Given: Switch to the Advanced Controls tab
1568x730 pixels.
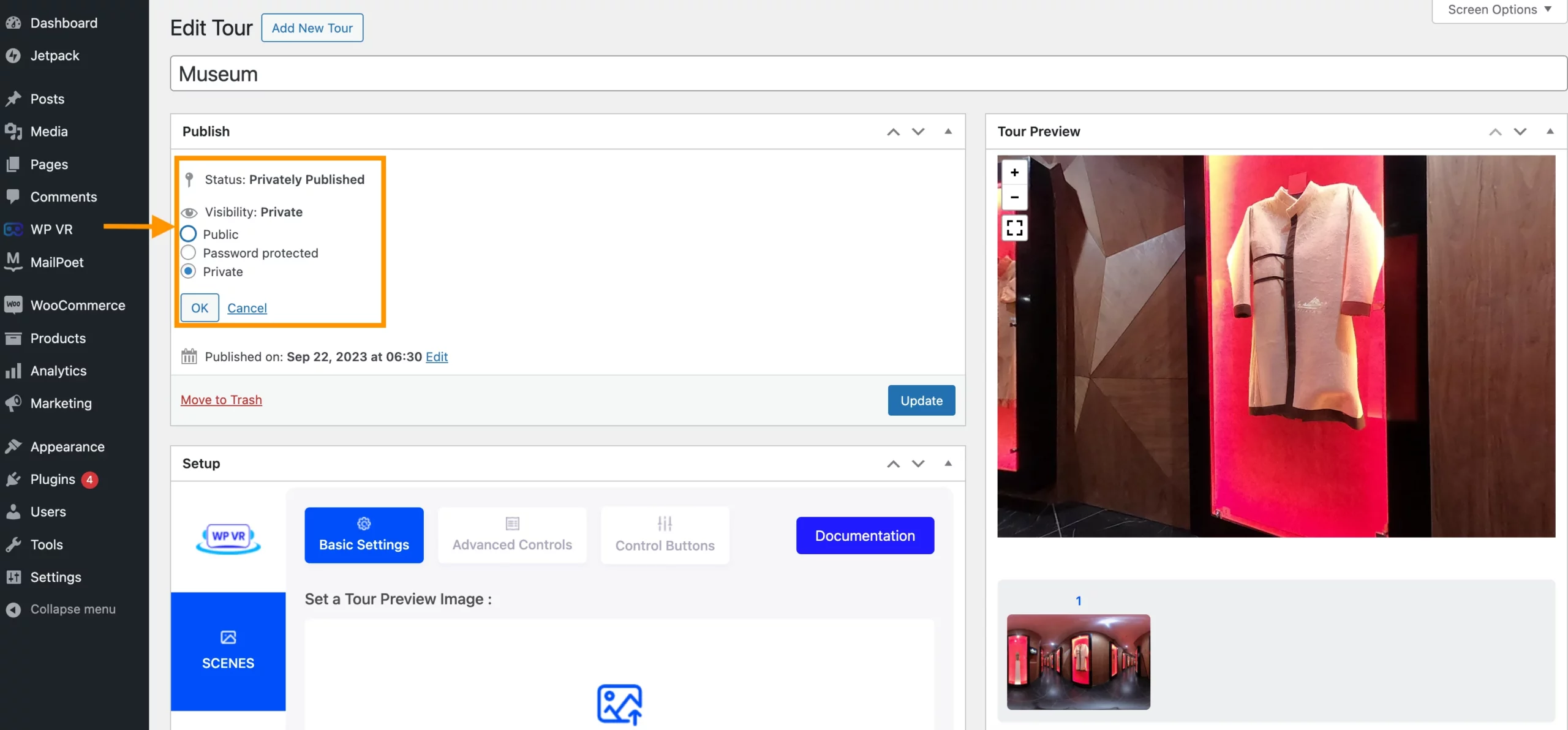Looking at the screenshot, I should [x=512, y=535].
